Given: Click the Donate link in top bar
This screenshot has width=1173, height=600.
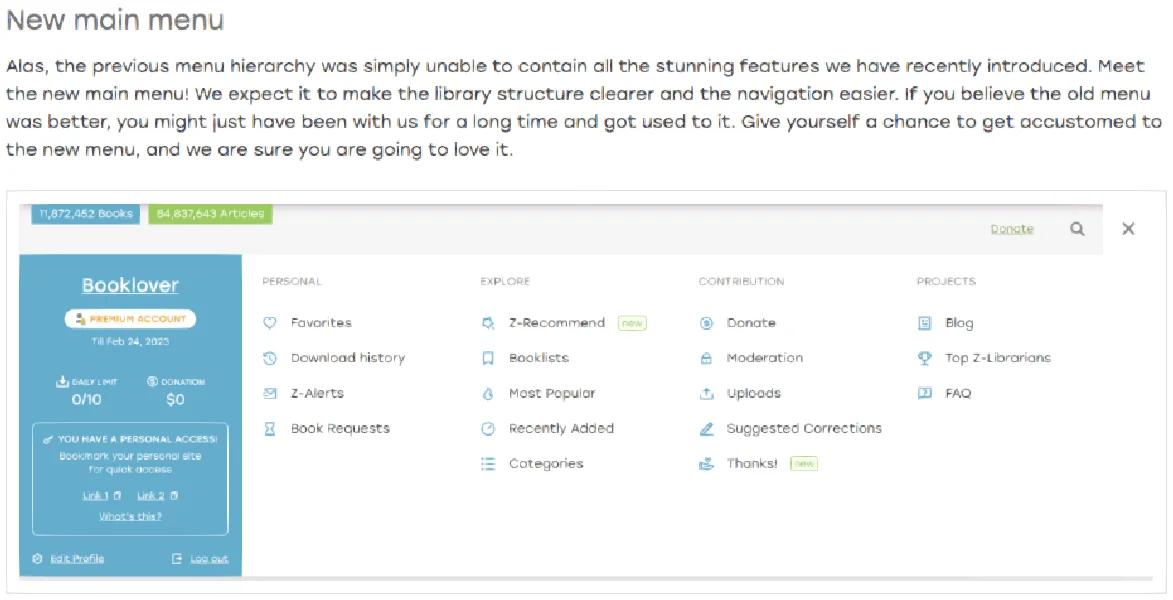Looking at the screenshot, I should point(1012,229).
